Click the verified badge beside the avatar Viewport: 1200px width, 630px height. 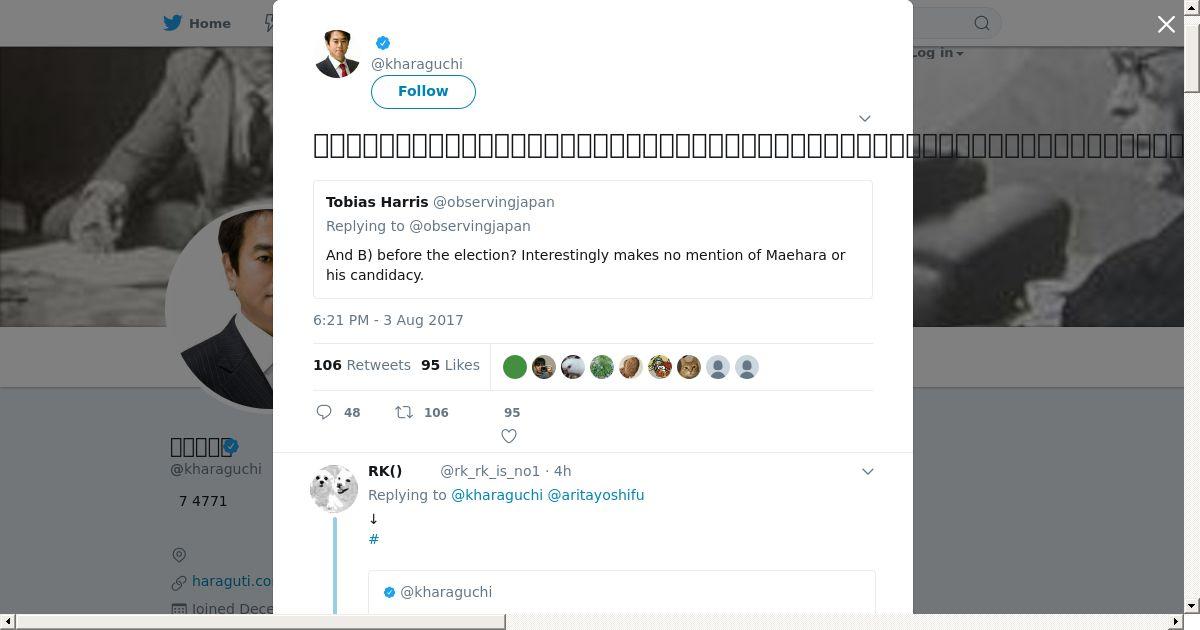383,43
